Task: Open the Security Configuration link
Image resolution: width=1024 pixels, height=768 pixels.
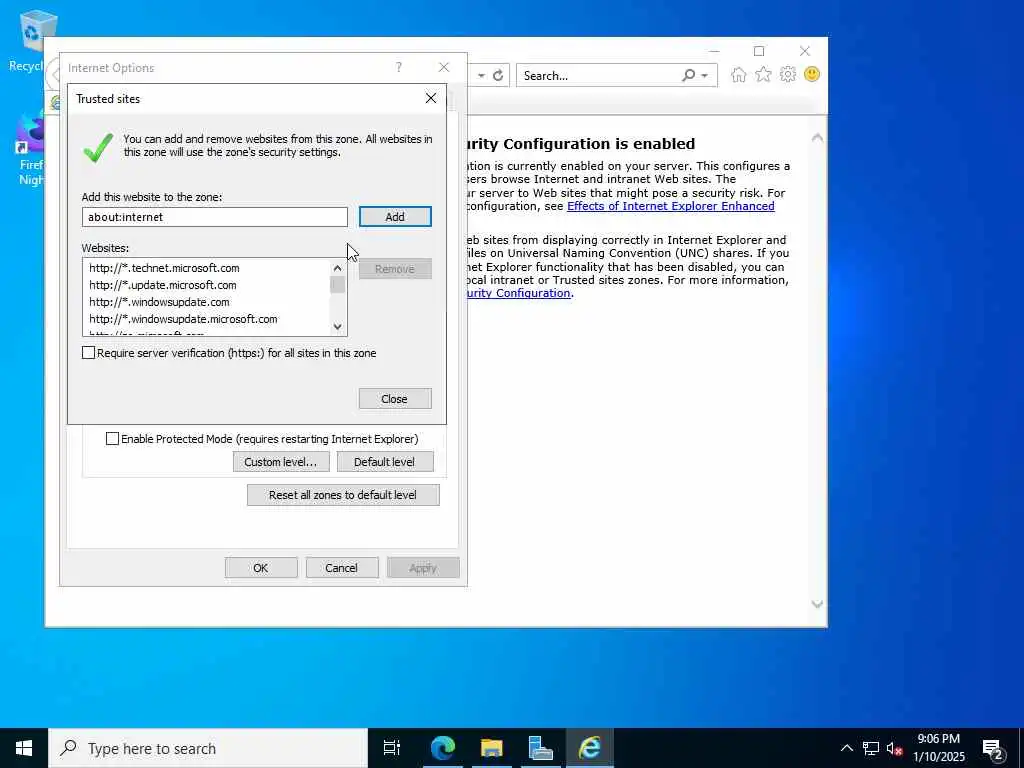Action: pyautogui.click(x=519, y=293)
